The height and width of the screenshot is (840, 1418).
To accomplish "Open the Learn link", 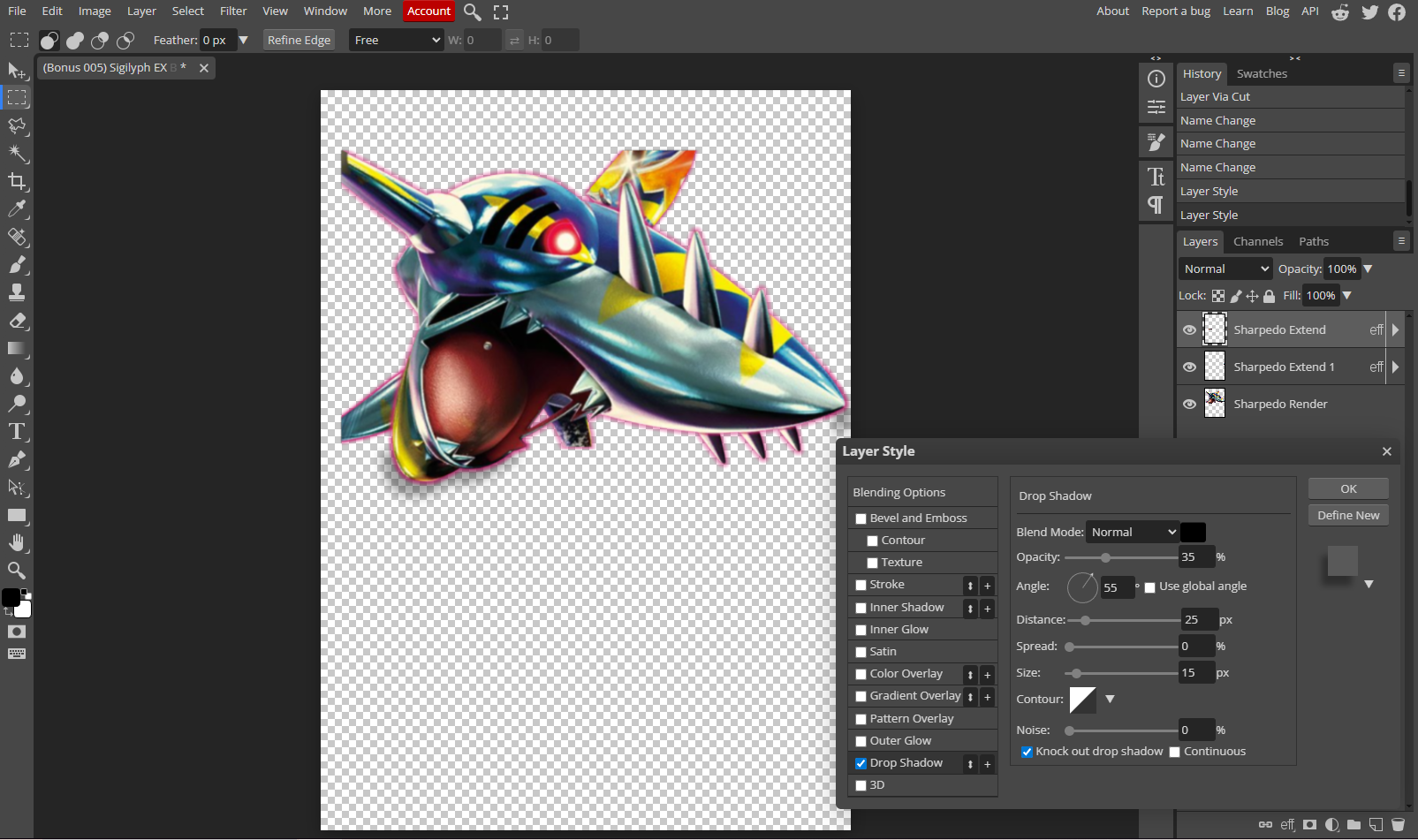I will click(1238, 11).
